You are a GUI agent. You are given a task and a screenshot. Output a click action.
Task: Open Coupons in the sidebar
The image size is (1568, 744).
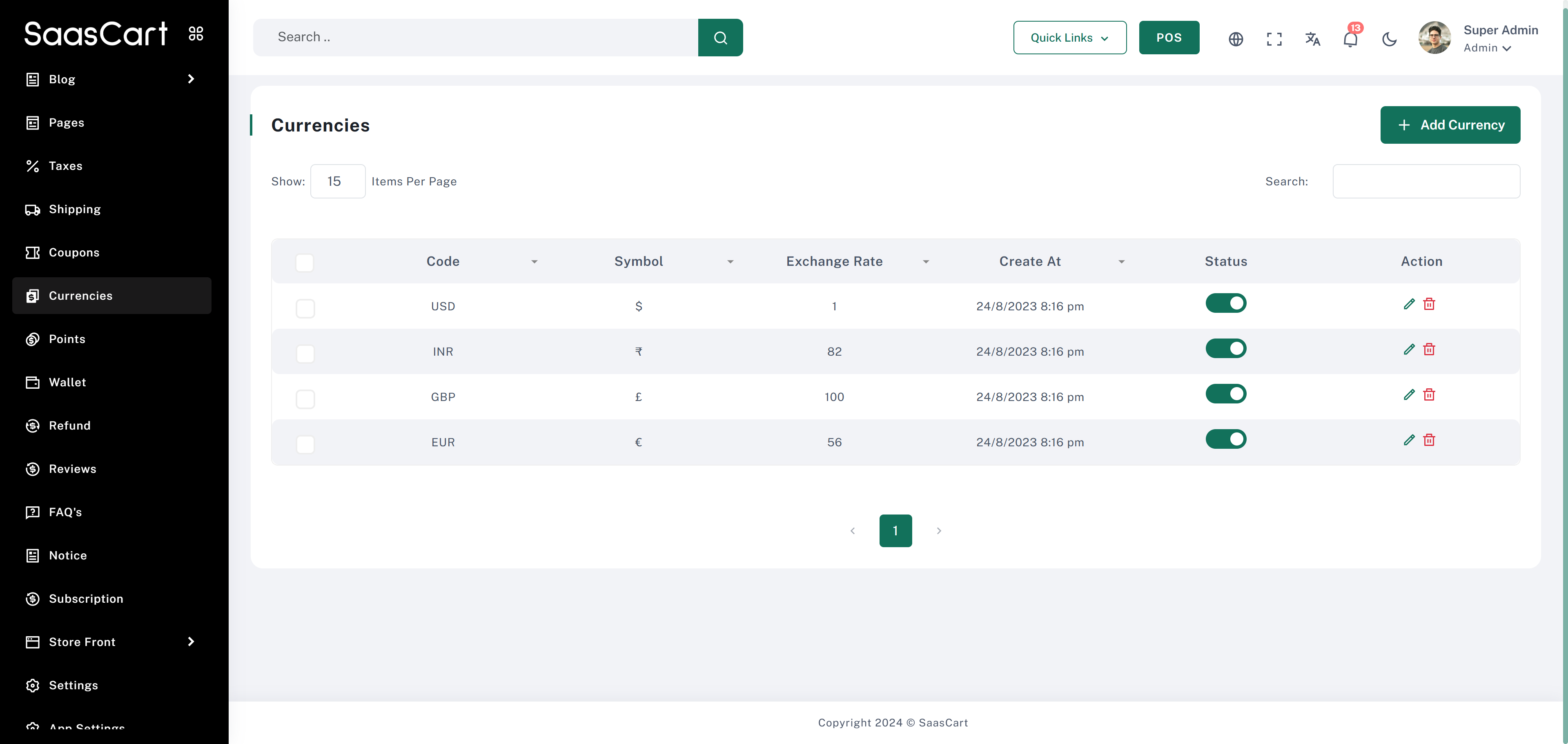73,252
